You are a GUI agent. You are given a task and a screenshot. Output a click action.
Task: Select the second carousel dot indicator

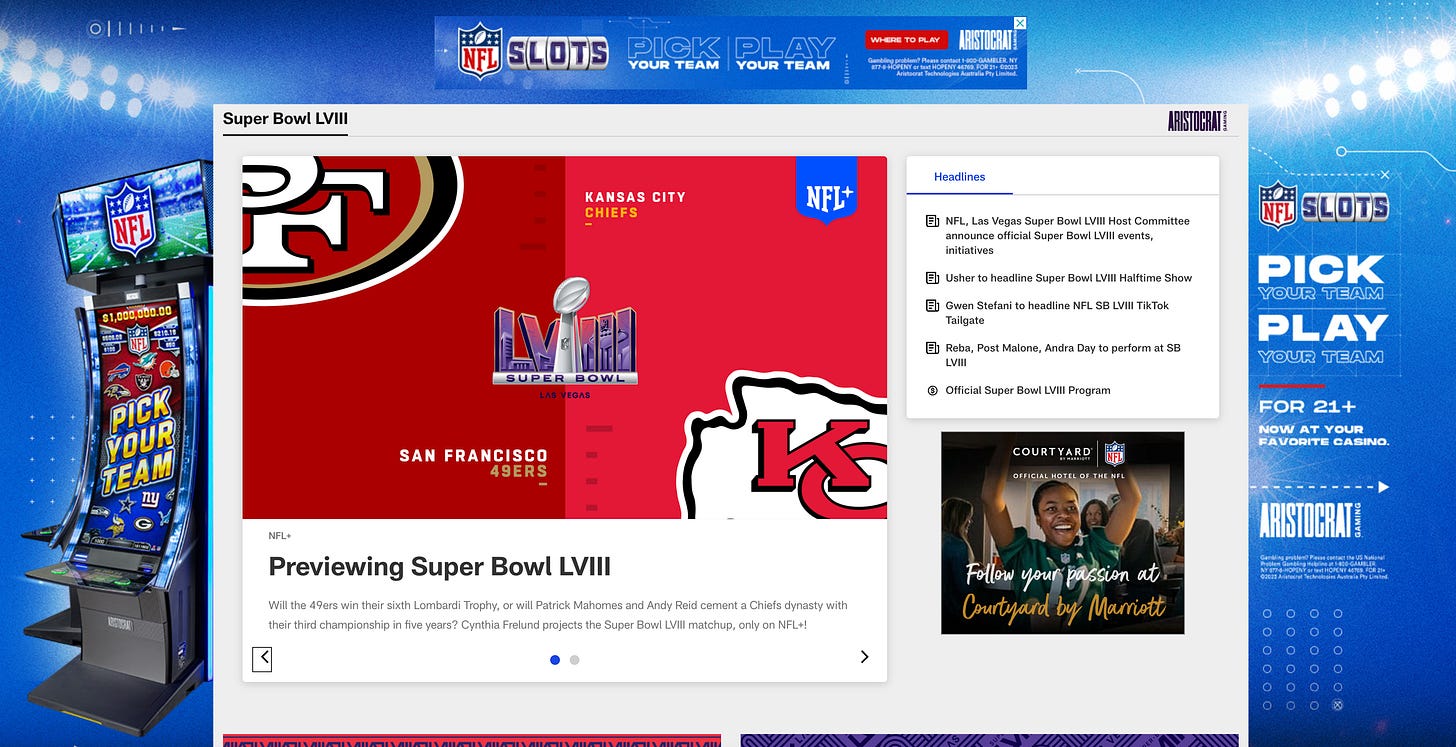[574, 660]
